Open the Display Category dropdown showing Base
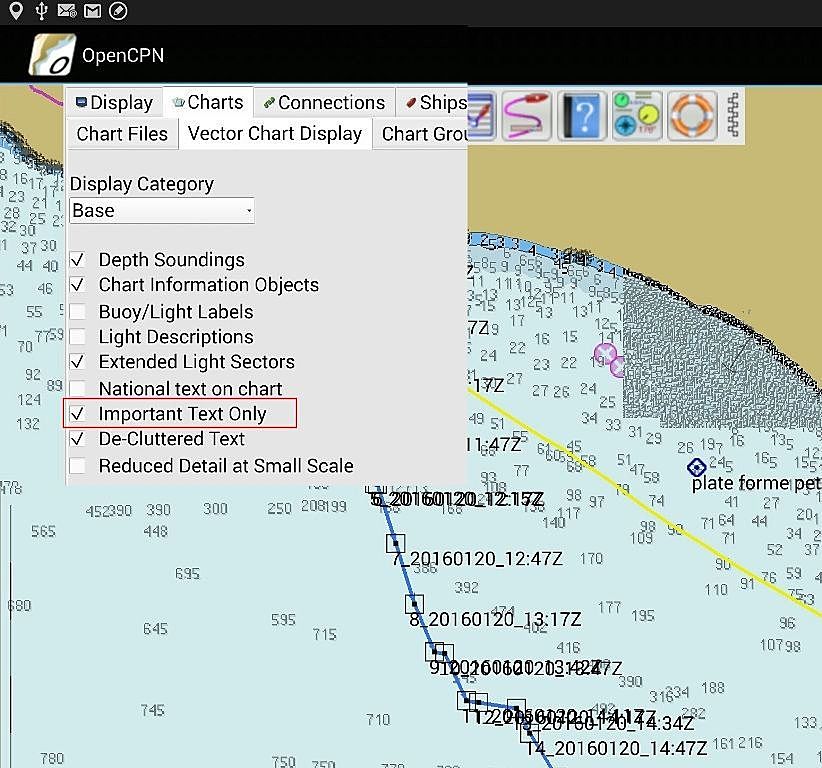Image resolution: width=822 pixels, height=768 pixels. tap(162, 211)
